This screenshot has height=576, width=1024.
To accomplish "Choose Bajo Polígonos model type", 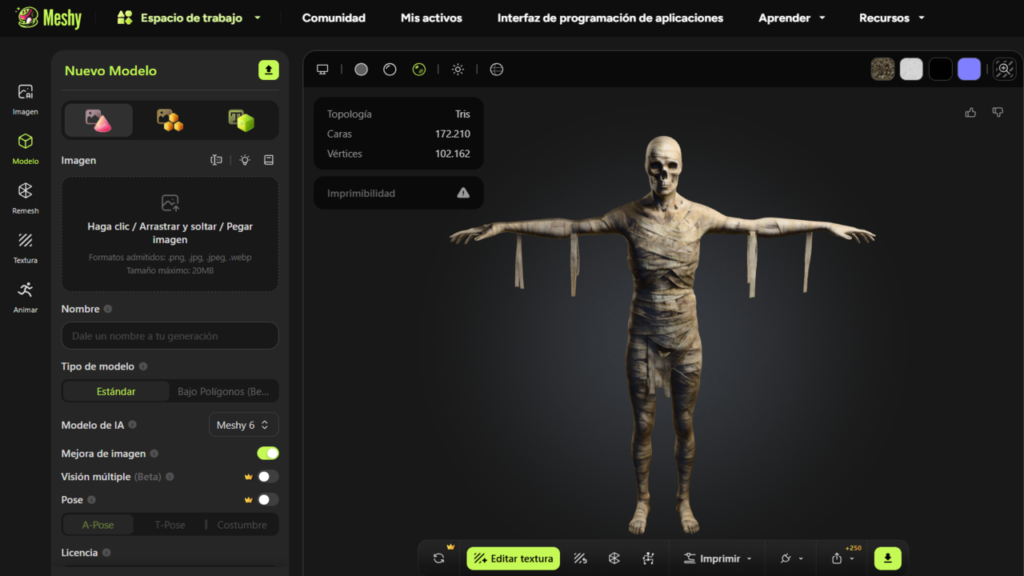I will [223, 391].
